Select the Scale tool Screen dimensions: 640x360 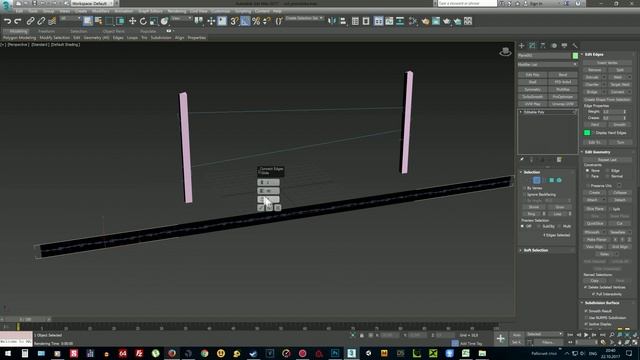pyautogui.click(x=153, y=21)
